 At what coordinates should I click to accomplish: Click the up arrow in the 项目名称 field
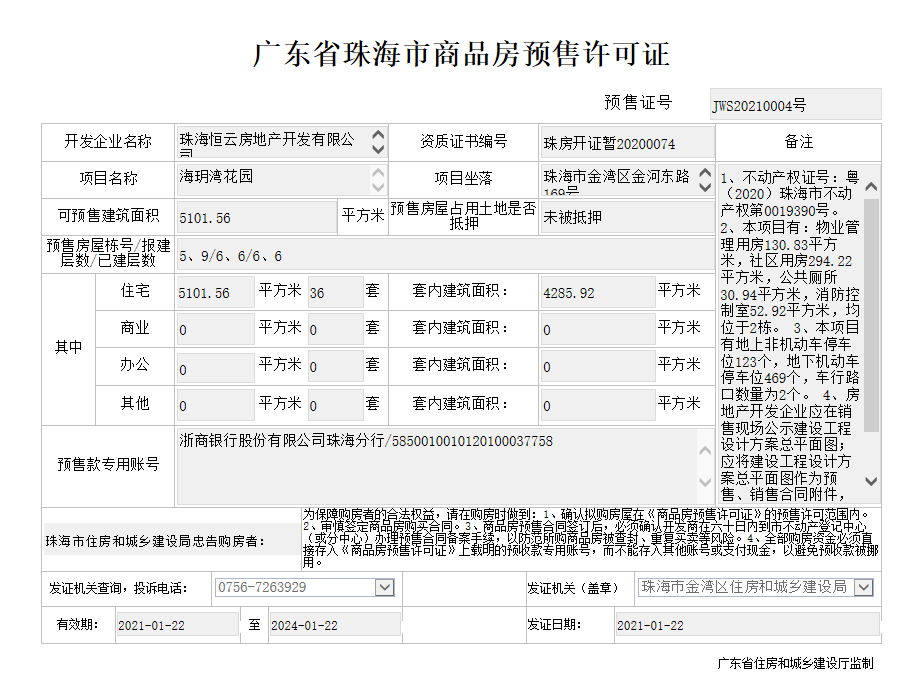(x=378, y=172)
